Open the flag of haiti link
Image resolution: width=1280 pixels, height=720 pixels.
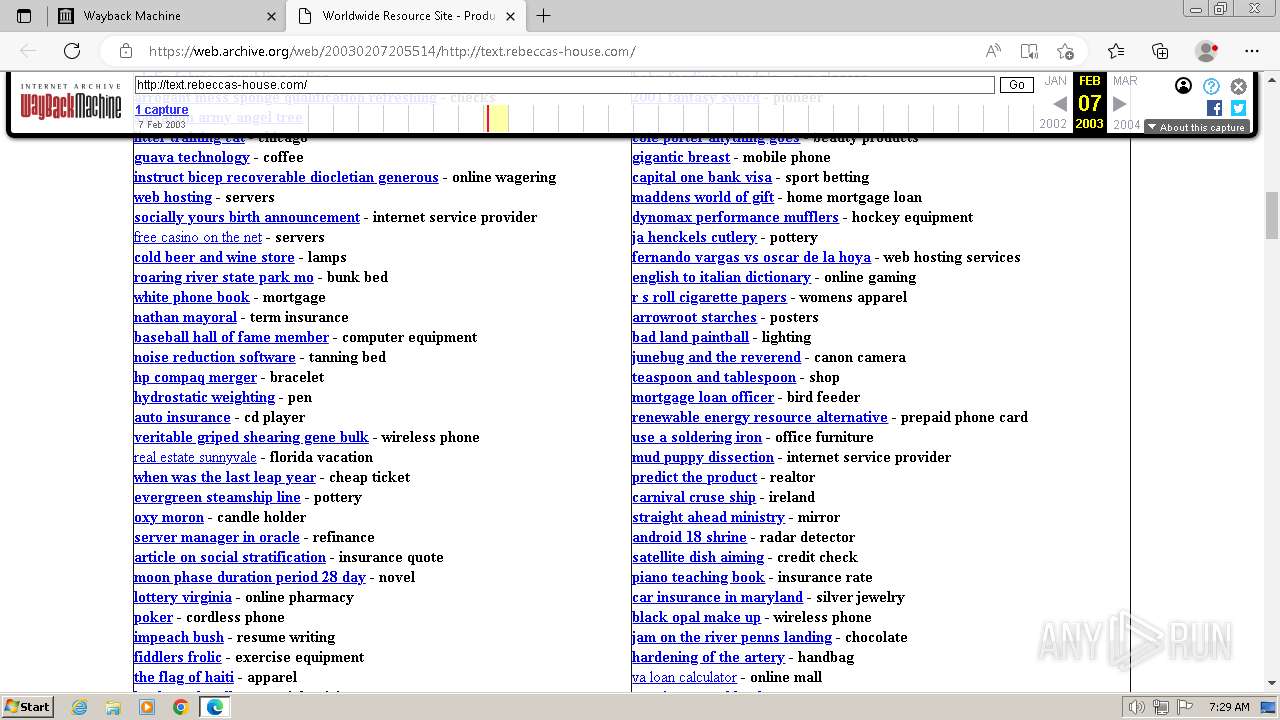[184, 677]
